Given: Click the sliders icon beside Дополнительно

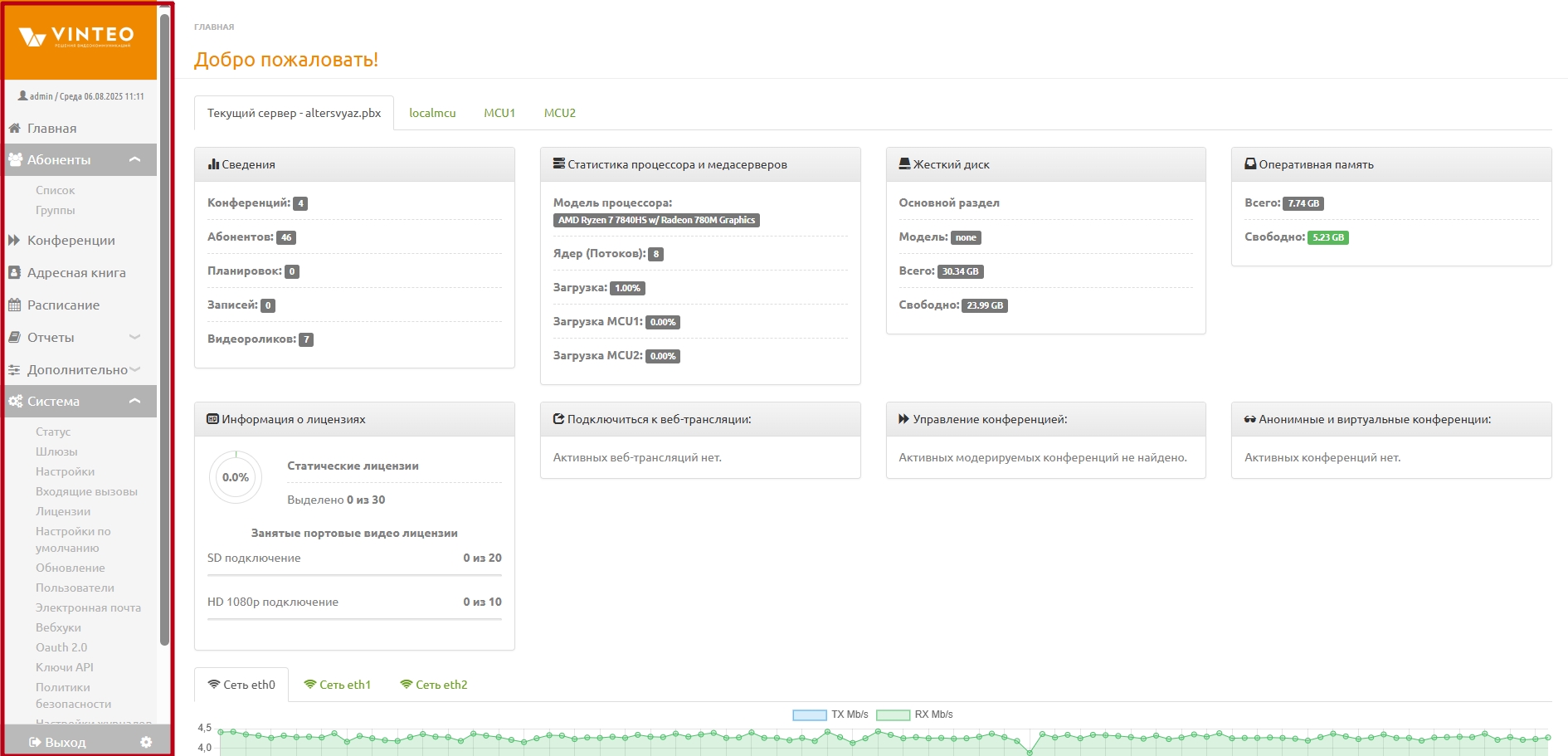Looking at the screenshot, I should 14,370.
